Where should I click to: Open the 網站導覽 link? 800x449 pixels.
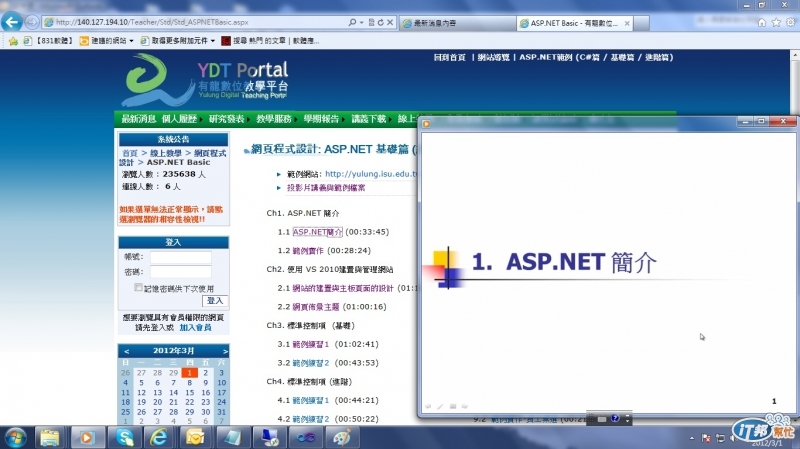click(x=493, y=57)
